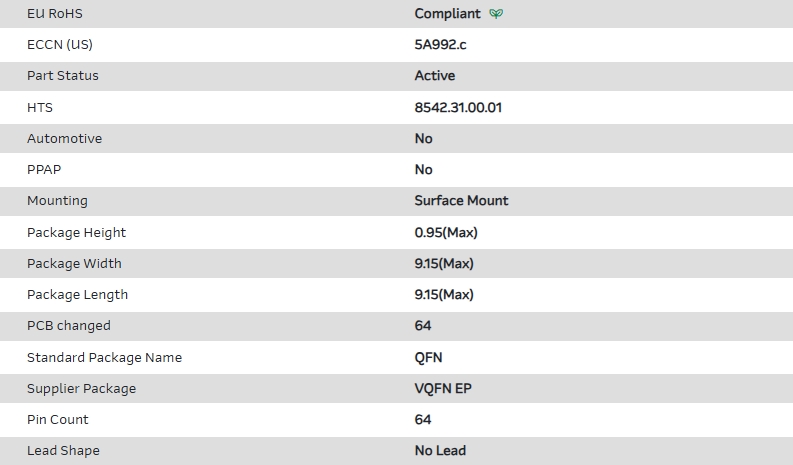Screen dimensions: 793x465
Task: Click the Mounting row label
Action: coord(57,201)
